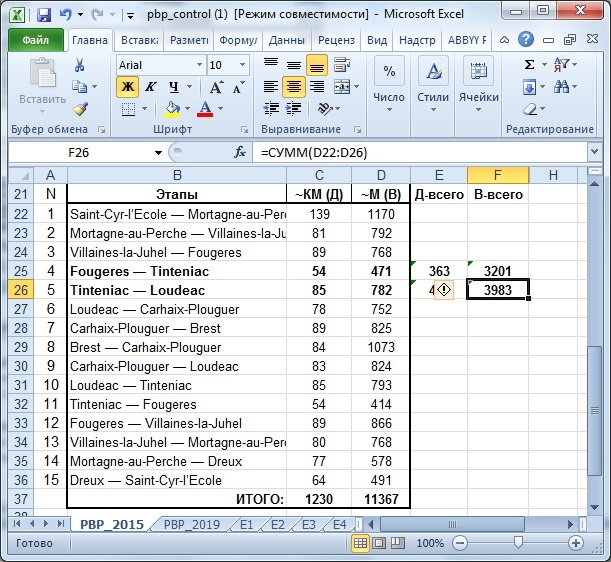The image size is (611, 562).
Task: Click the Format Painter brush icon
Action: tap(80, 109)
